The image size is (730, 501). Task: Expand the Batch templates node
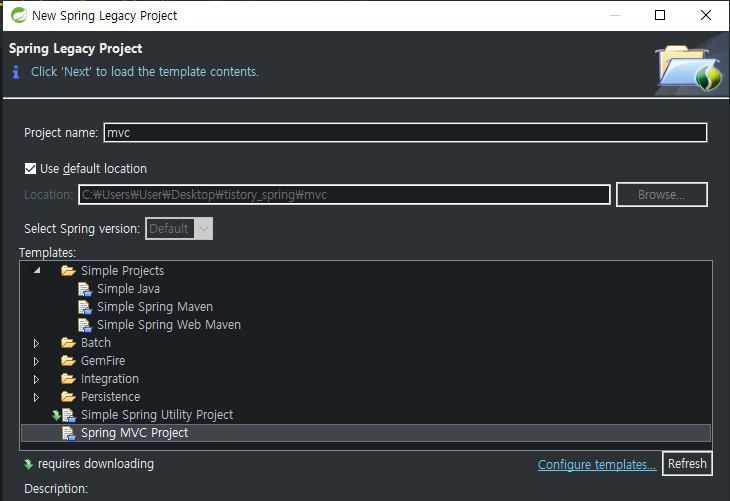(36, 343)
